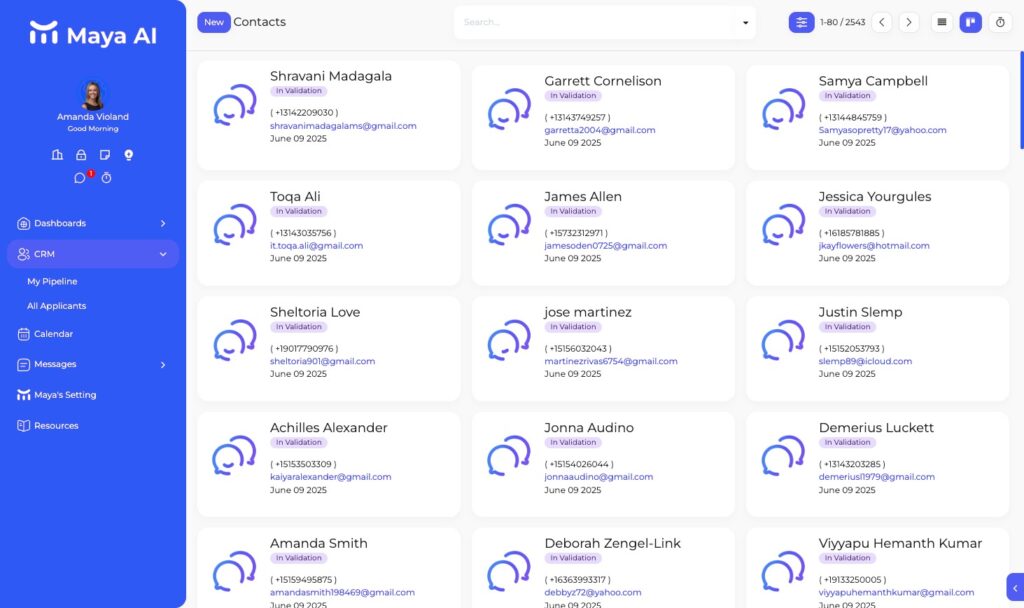Click Jessica Yourgules's avatar icon
The height and width of the screenshot is (608, 1024).
click(783, 225)
